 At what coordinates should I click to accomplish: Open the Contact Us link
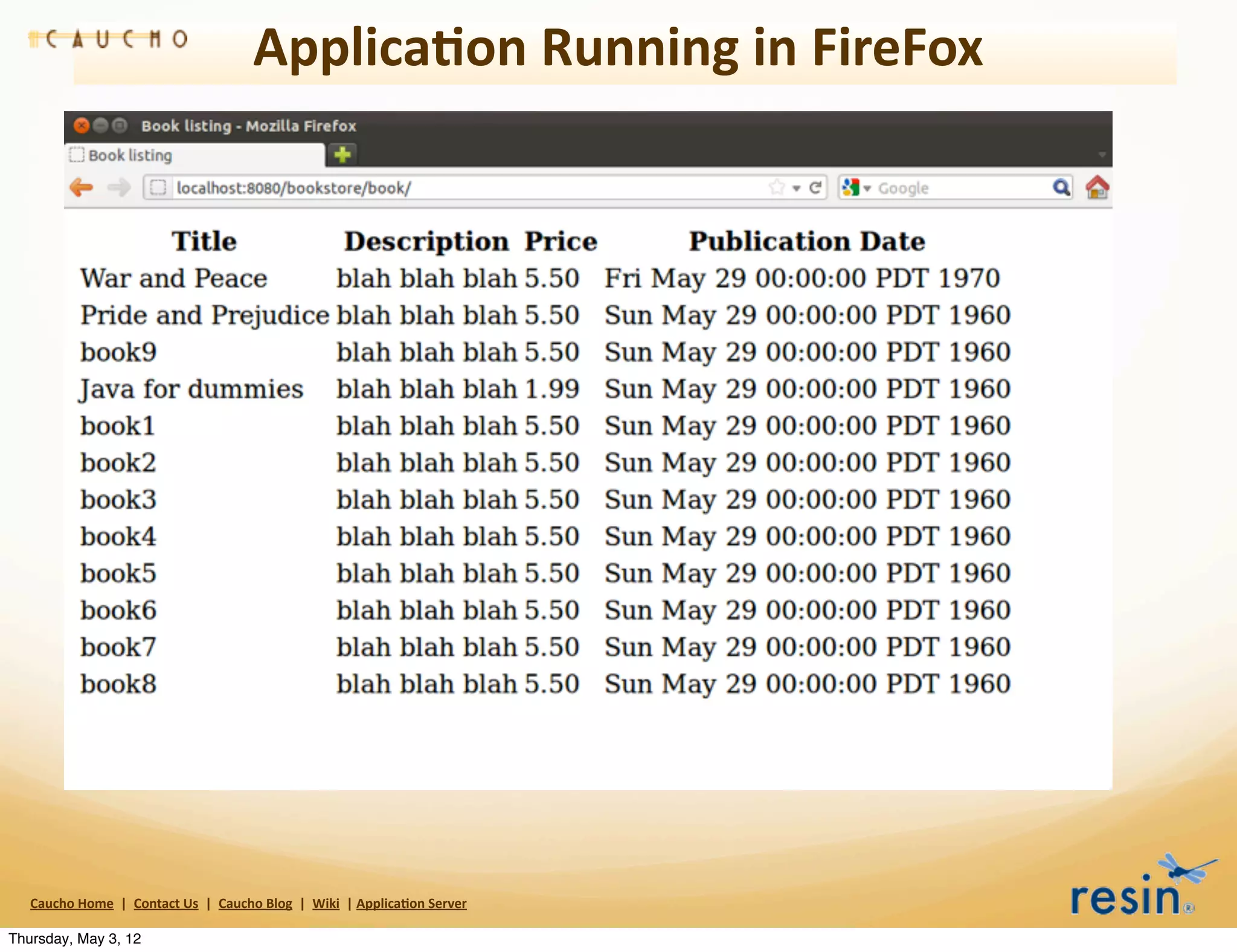coord(165,904)
